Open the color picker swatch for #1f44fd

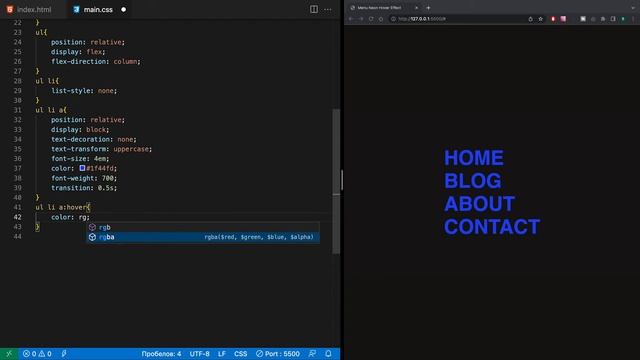82,168
